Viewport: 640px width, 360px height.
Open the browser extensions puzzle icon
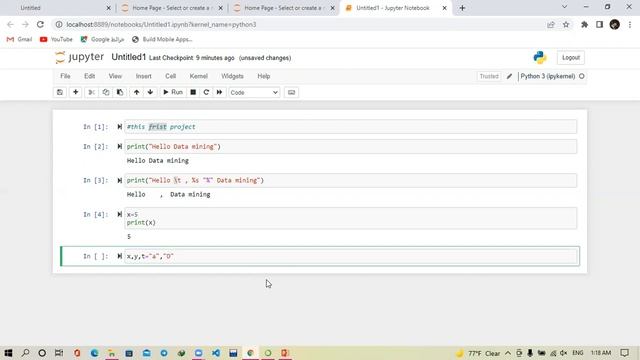(584, 24)
